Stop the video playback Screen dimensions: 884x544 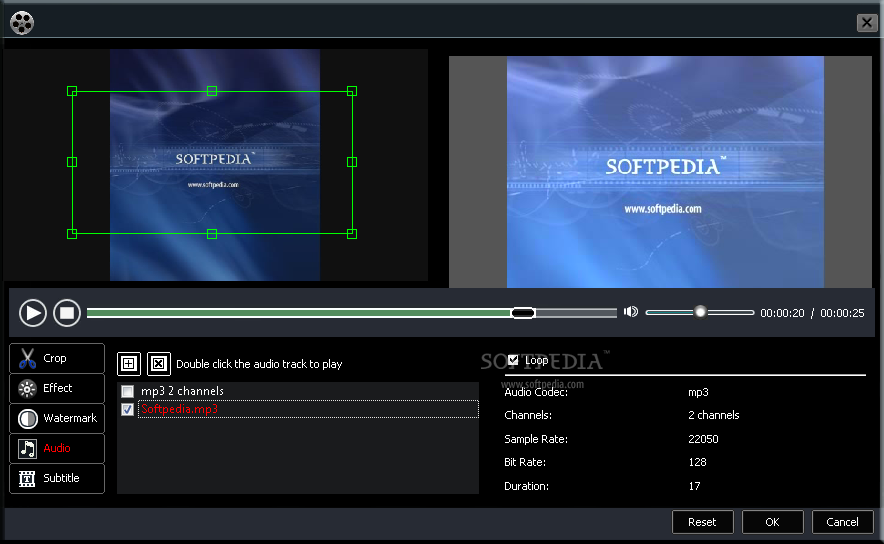click(x=67, y=313)
